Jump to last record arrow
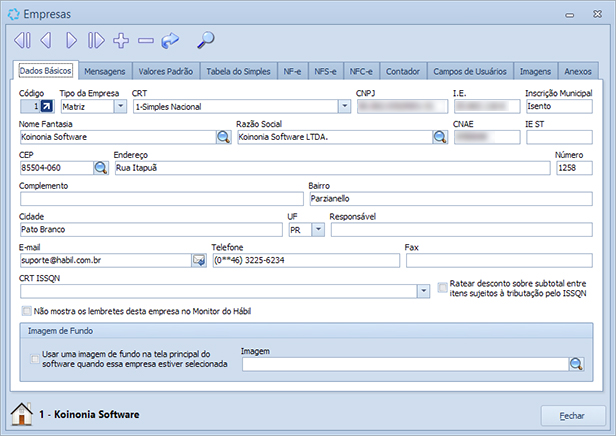Viewport: 616px width, 436px height. [96, 40]
